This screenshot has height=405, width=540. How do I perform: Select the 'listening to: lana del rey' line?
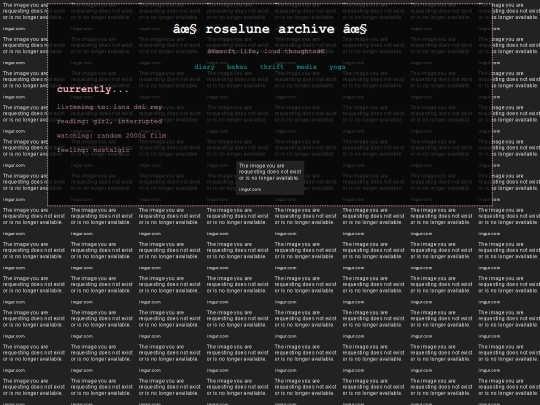click(110, 107)
